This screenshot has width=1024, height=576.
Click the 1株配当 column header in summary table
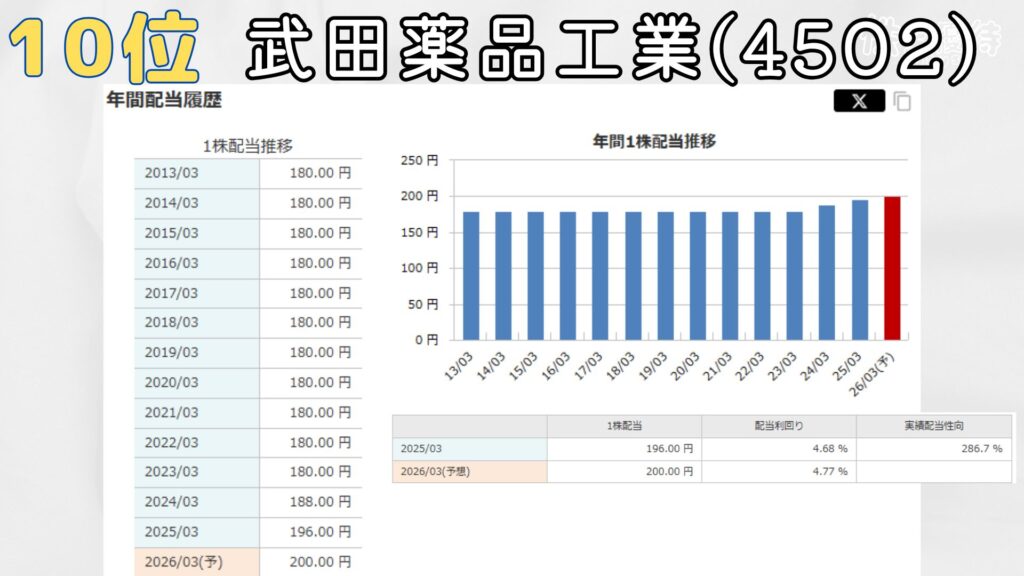pyautogui.click(x=624, y=426)
